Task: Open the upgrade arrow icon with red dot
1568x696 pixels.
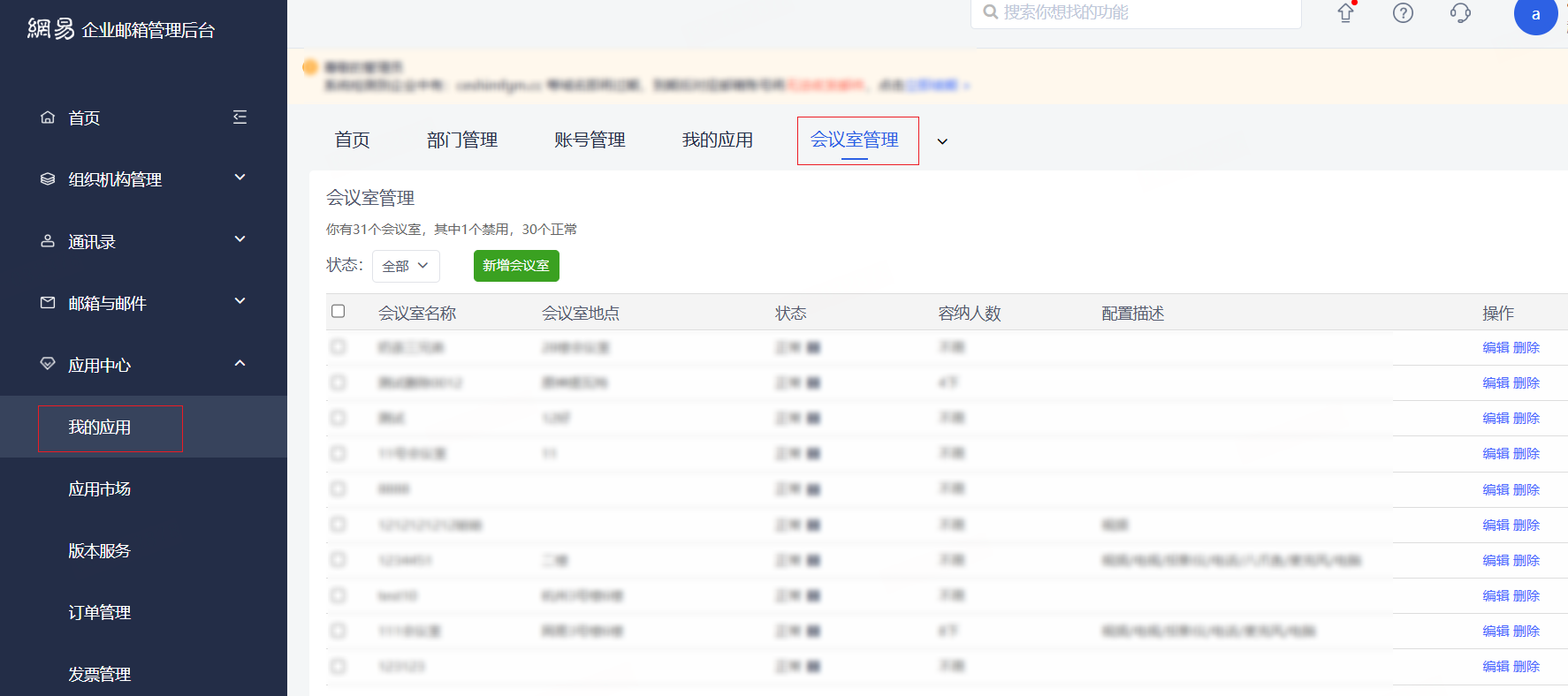Action: [1346, 12]
